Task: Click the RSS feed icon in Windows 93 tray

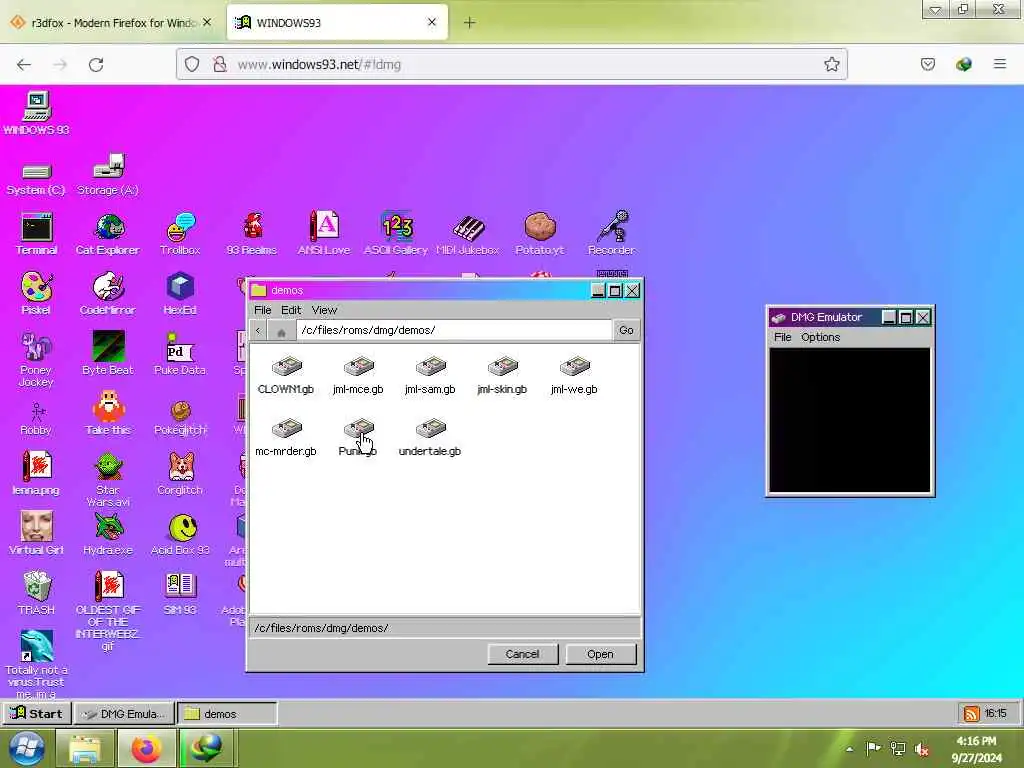Action: [x=971, y=713]
